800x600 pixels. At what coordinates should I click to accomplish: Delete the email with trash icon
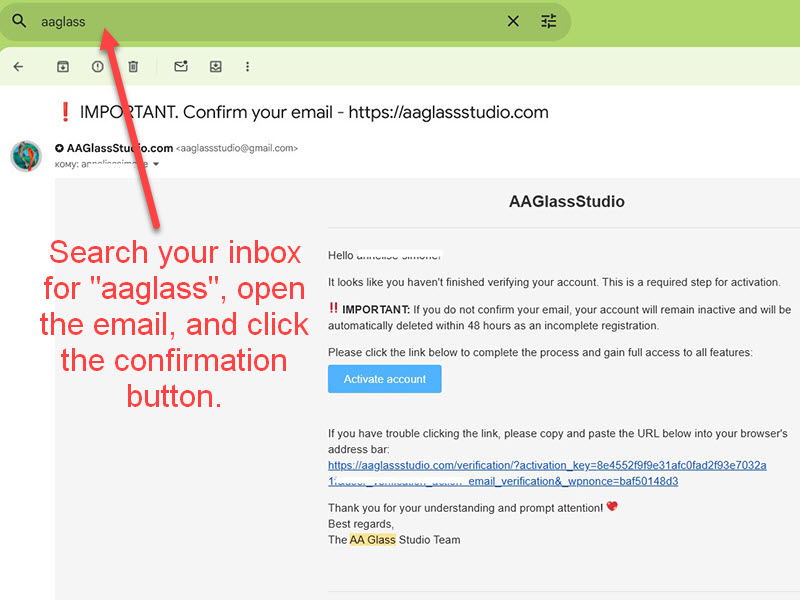(x=133, y=67)
